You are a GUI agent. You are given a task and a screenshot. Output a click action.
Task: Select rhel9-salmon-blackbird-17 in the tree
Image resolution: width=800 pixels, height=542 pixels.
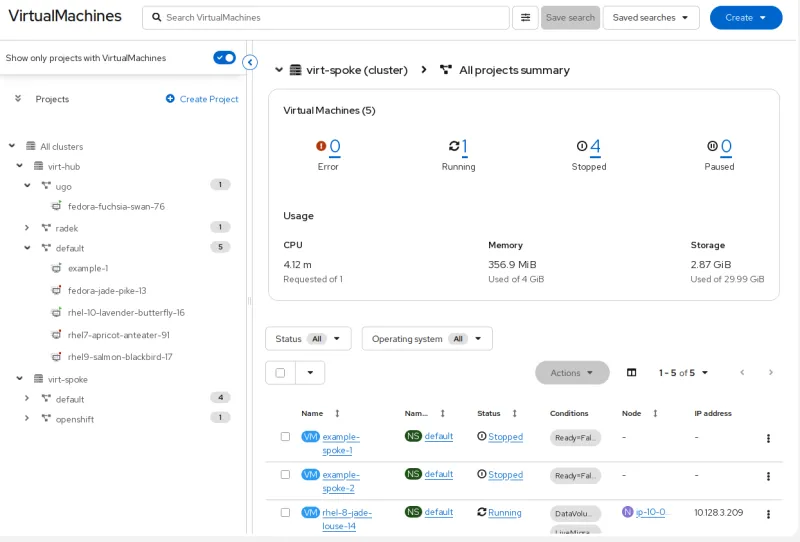(x=119, y=357)
